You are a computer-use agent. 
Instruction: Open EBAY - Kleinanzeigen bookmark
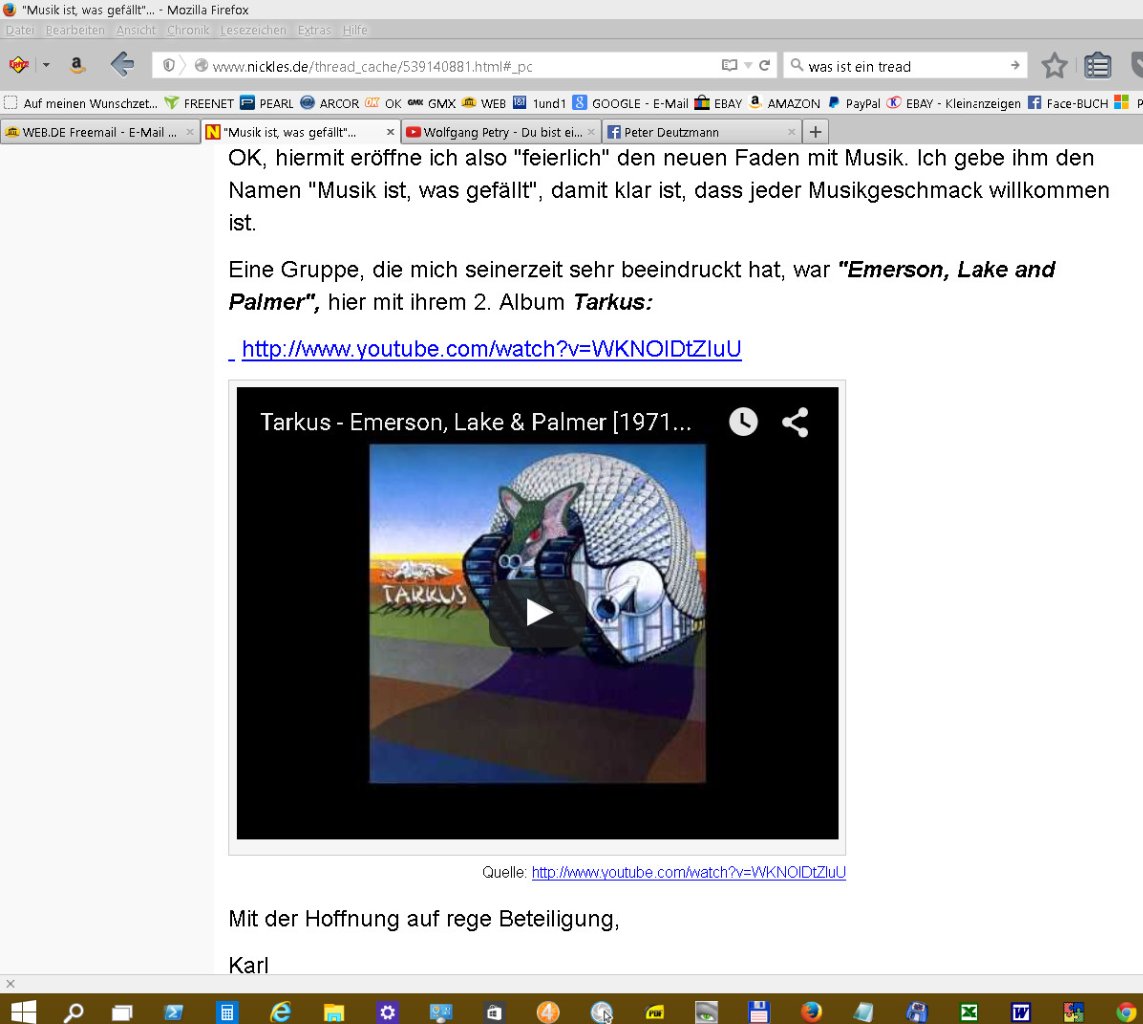pos(953,103)
